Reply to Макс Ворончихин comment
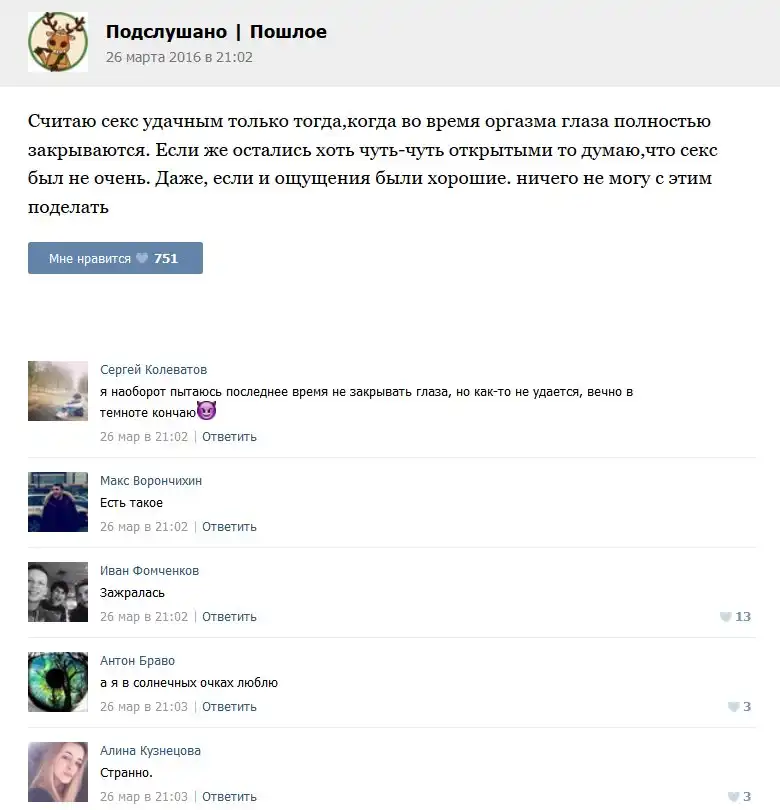 (x=229, y=526)
